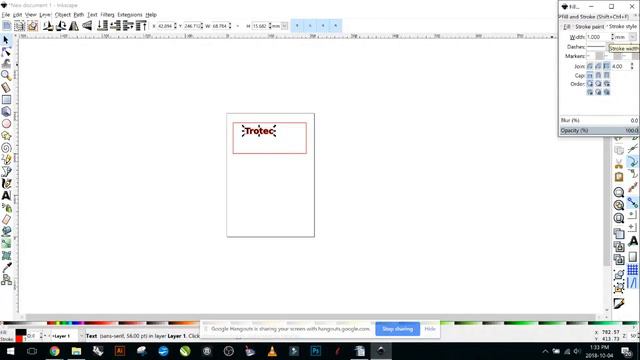Click Select All objects toolbar icon
640x360 pixels.
coord(7,26)
